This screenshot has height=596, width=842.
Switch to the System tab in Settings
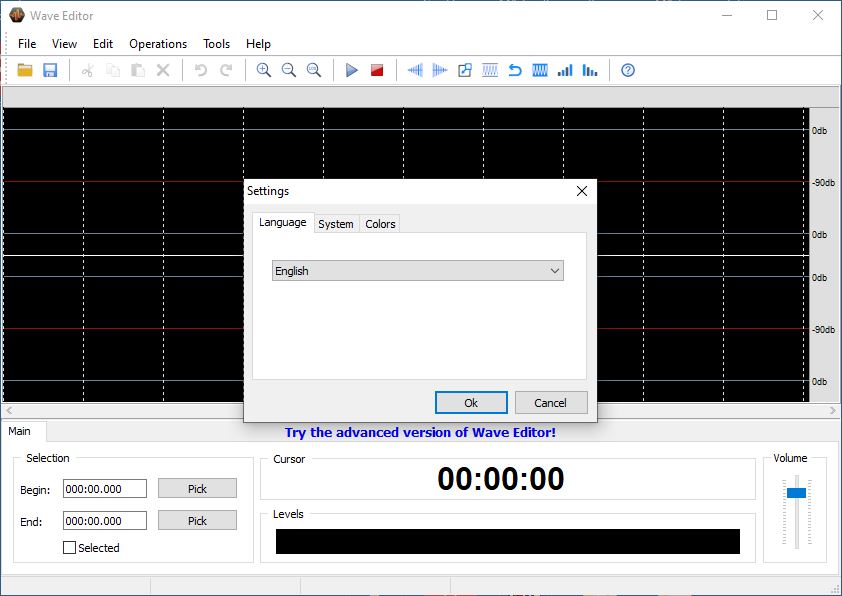click(336, 224)
